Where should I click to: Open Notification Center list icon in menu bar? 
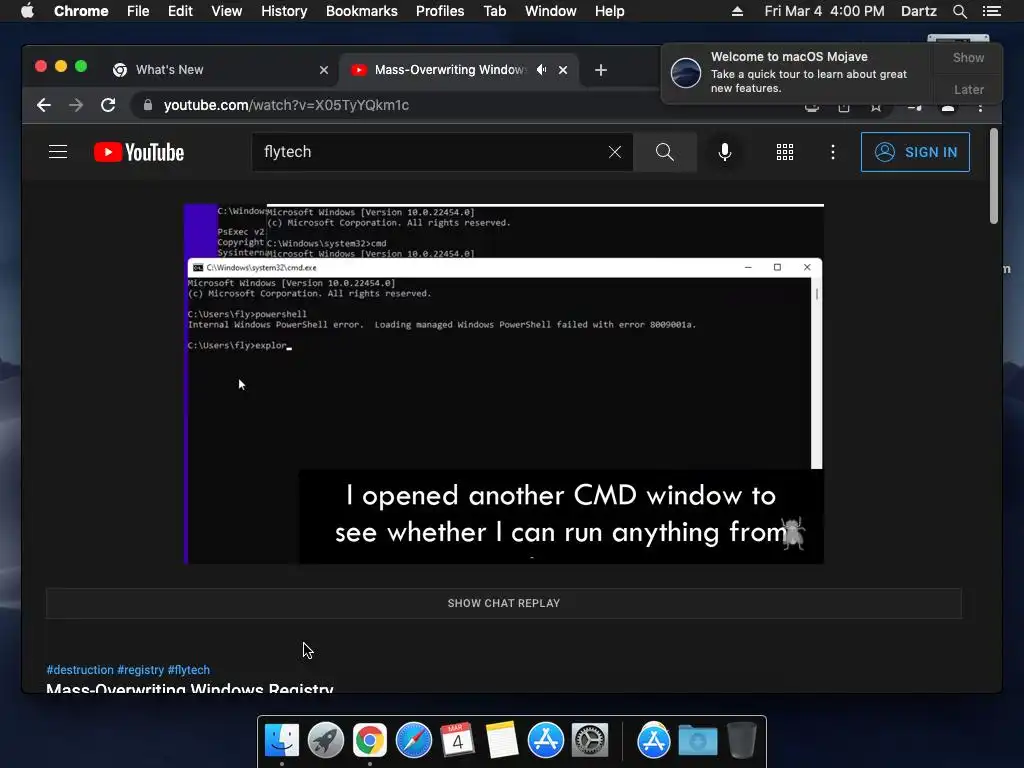click(992, 11)
